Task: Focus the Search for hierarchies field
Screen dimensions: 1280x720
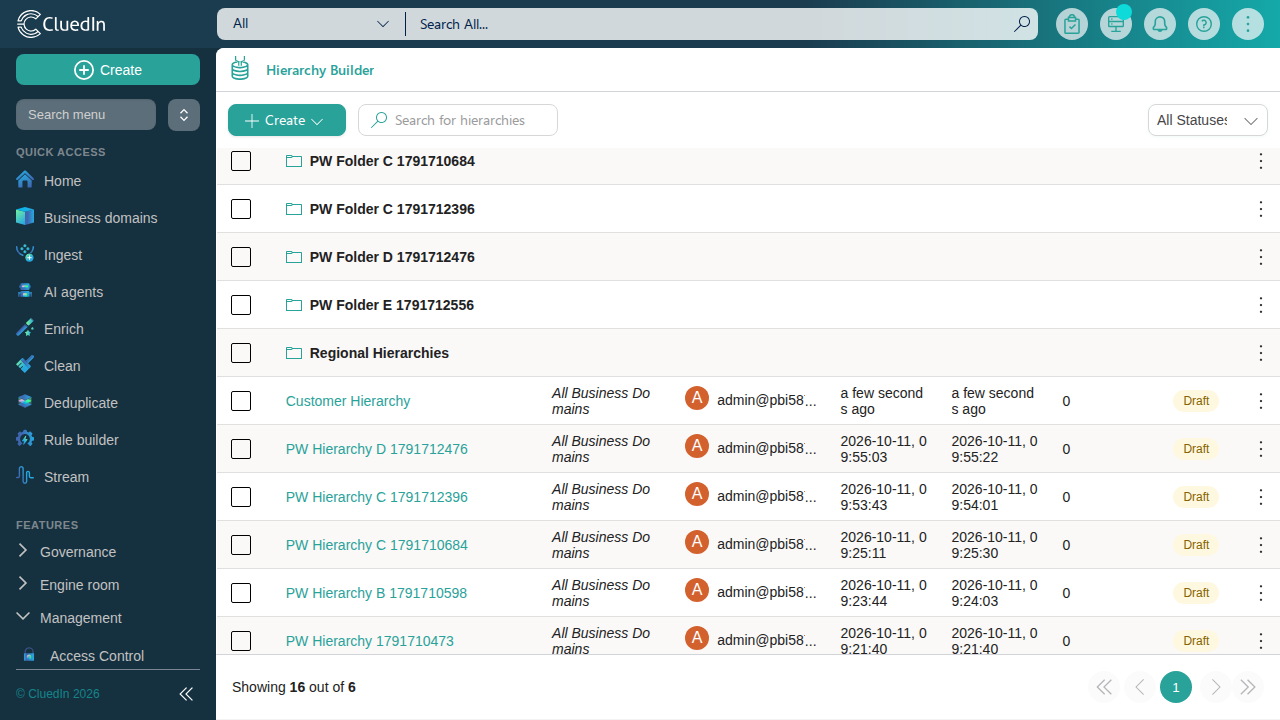Action: [x=458, y=120]
